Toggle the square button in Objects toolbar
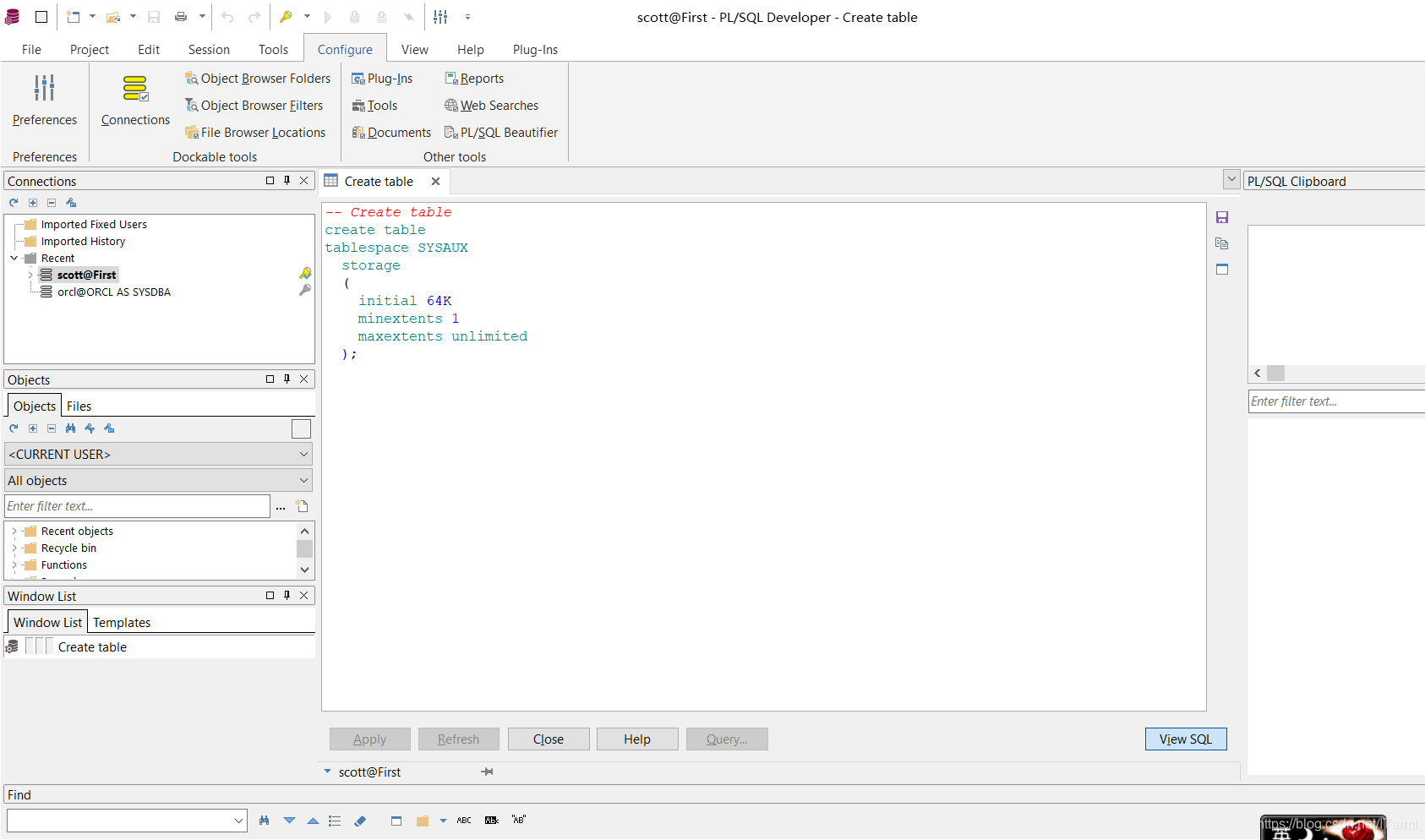Viewport: 1425px width, 840px height. 302,428
